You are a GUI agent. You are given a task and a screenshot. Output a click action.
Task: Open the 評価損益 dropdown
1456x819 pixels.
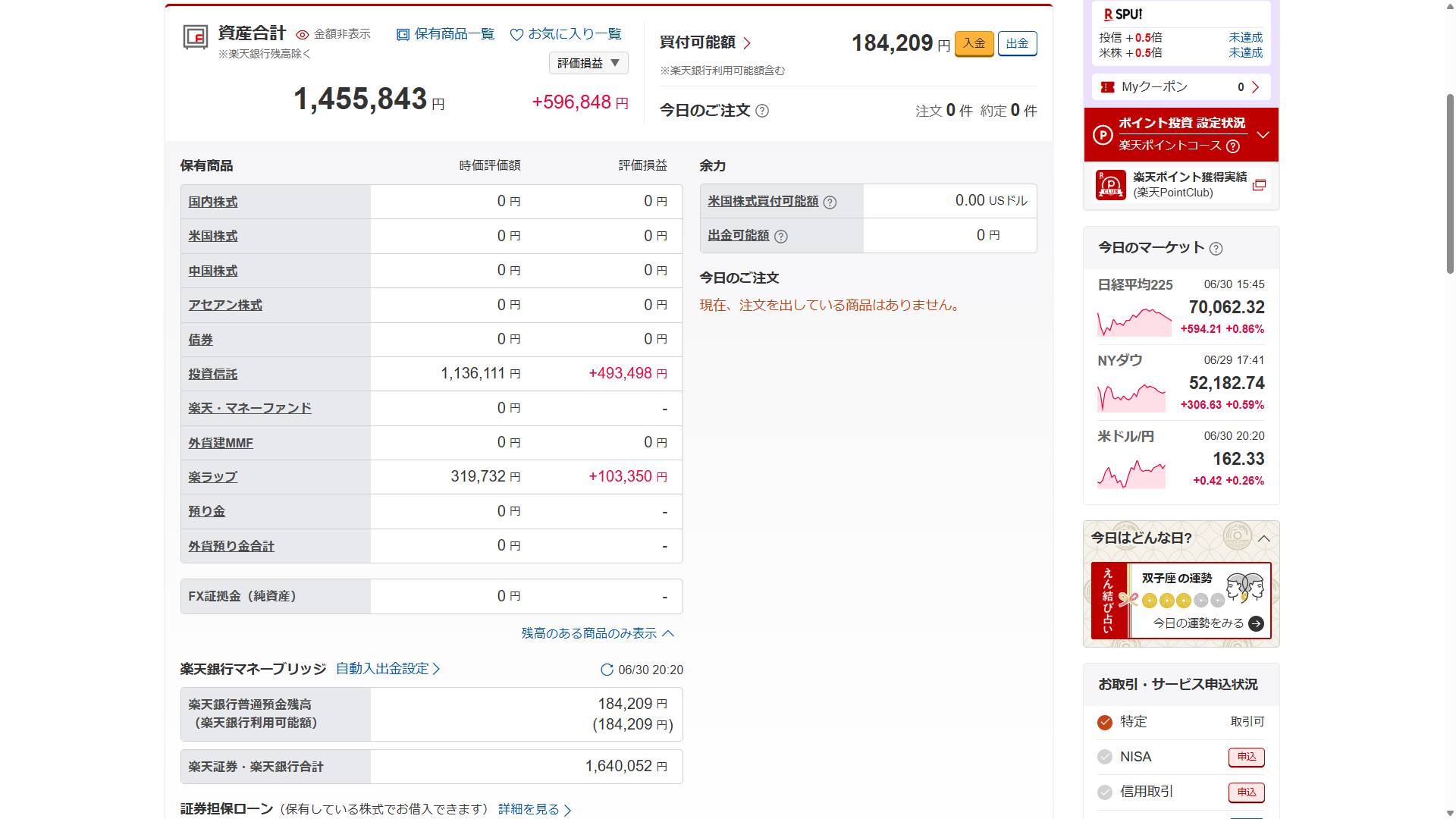click(x=588, y=63)
